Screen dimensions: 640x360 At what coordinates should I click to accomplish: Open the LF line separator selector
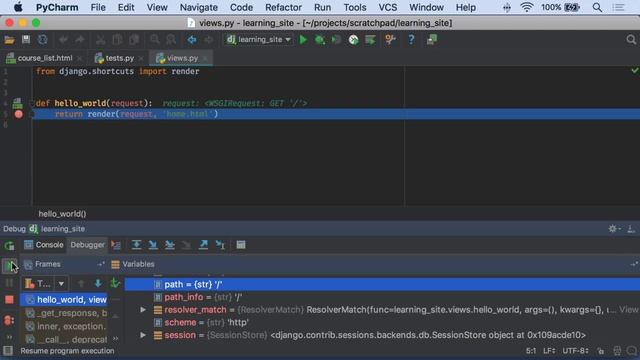tap(549, 351)
